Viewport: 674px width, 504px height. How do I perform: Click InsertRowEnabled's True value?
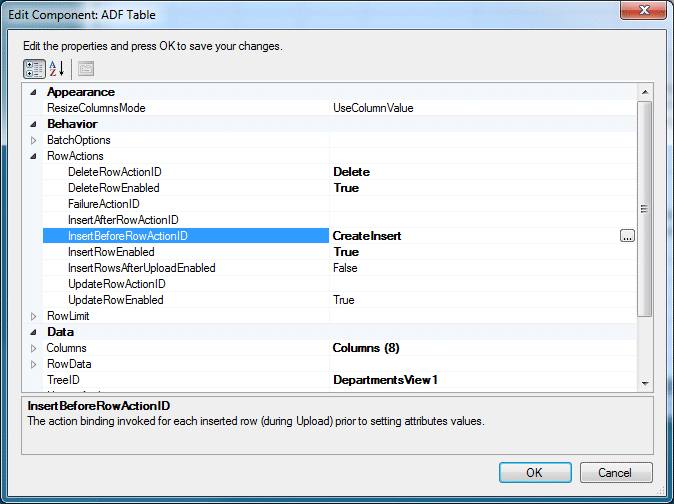pos(346,252)
